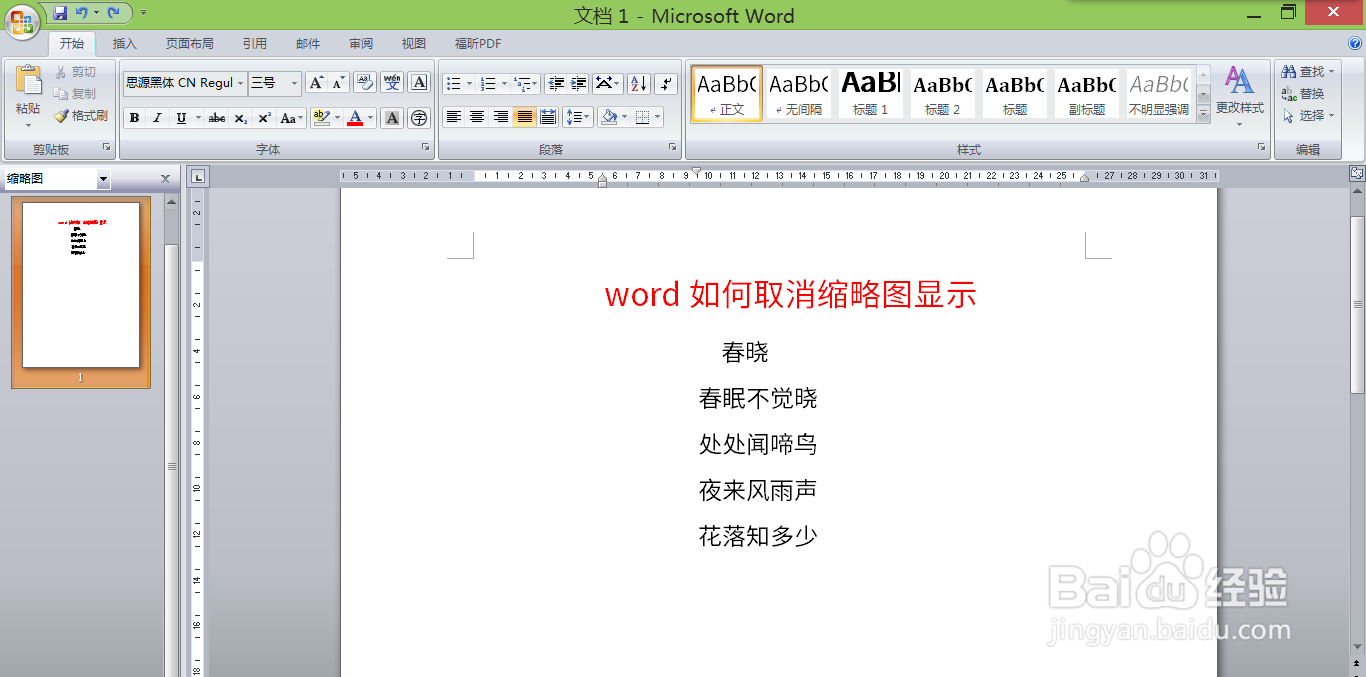The width and height of the screenshot is (1366, 677).
Task: Decrease paragraph indent
Action: tap(556, 83)
